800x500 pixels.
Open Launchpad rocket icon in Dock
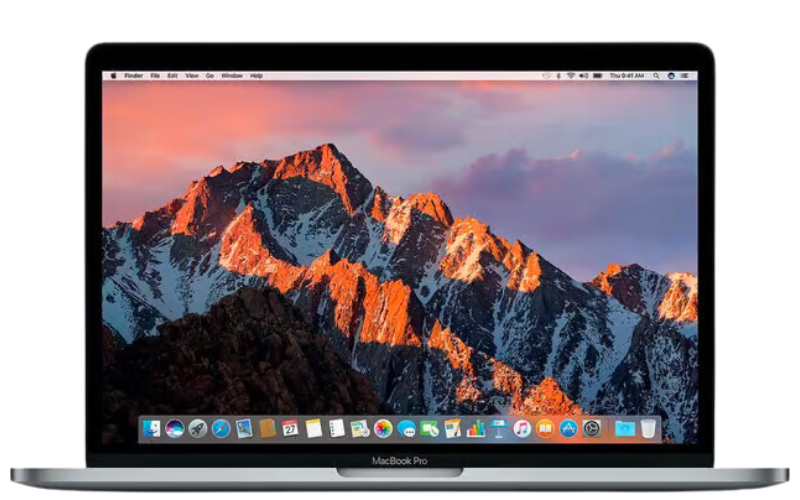pos(198,429)
